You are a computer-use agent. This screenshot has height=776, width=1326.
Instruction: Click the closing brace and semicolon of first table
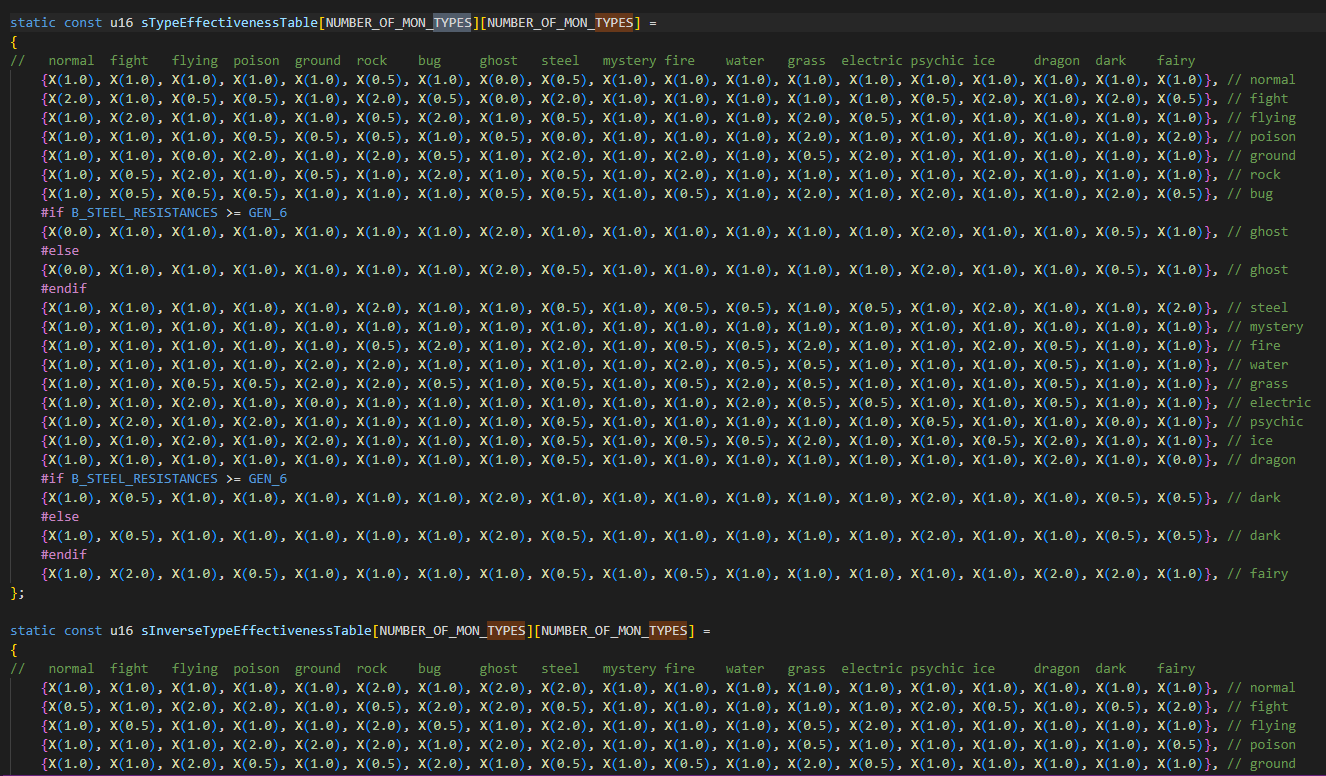(x=17, y=593)
